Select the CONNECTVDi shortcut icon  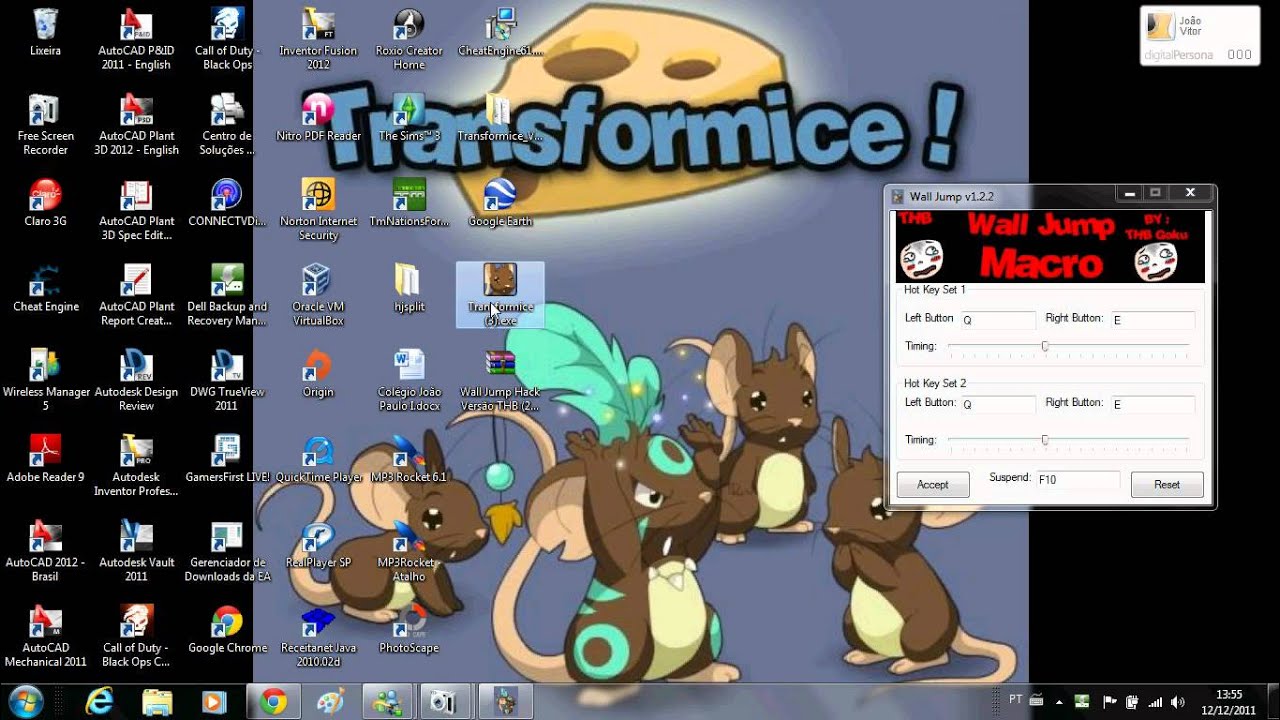(227, 203)
